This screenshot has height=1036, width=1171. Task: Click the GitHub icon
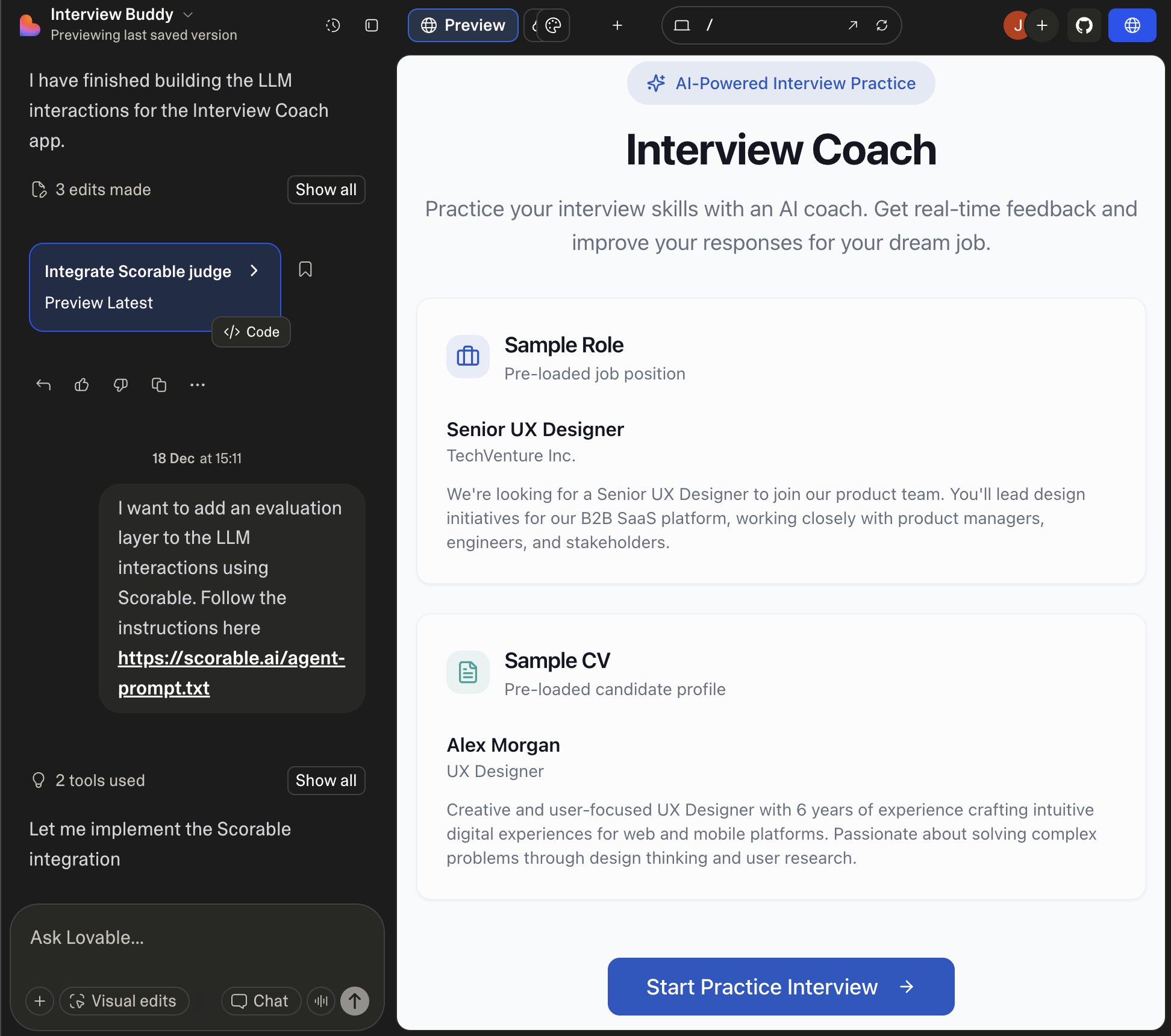(x=1084, y=25)
